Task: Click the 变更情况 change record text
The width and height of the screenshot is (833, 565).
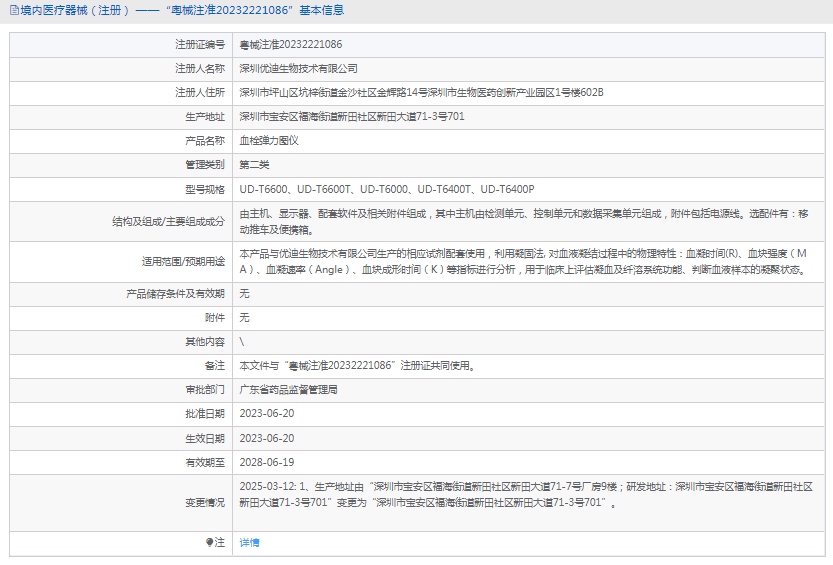Action: (525, 495)
